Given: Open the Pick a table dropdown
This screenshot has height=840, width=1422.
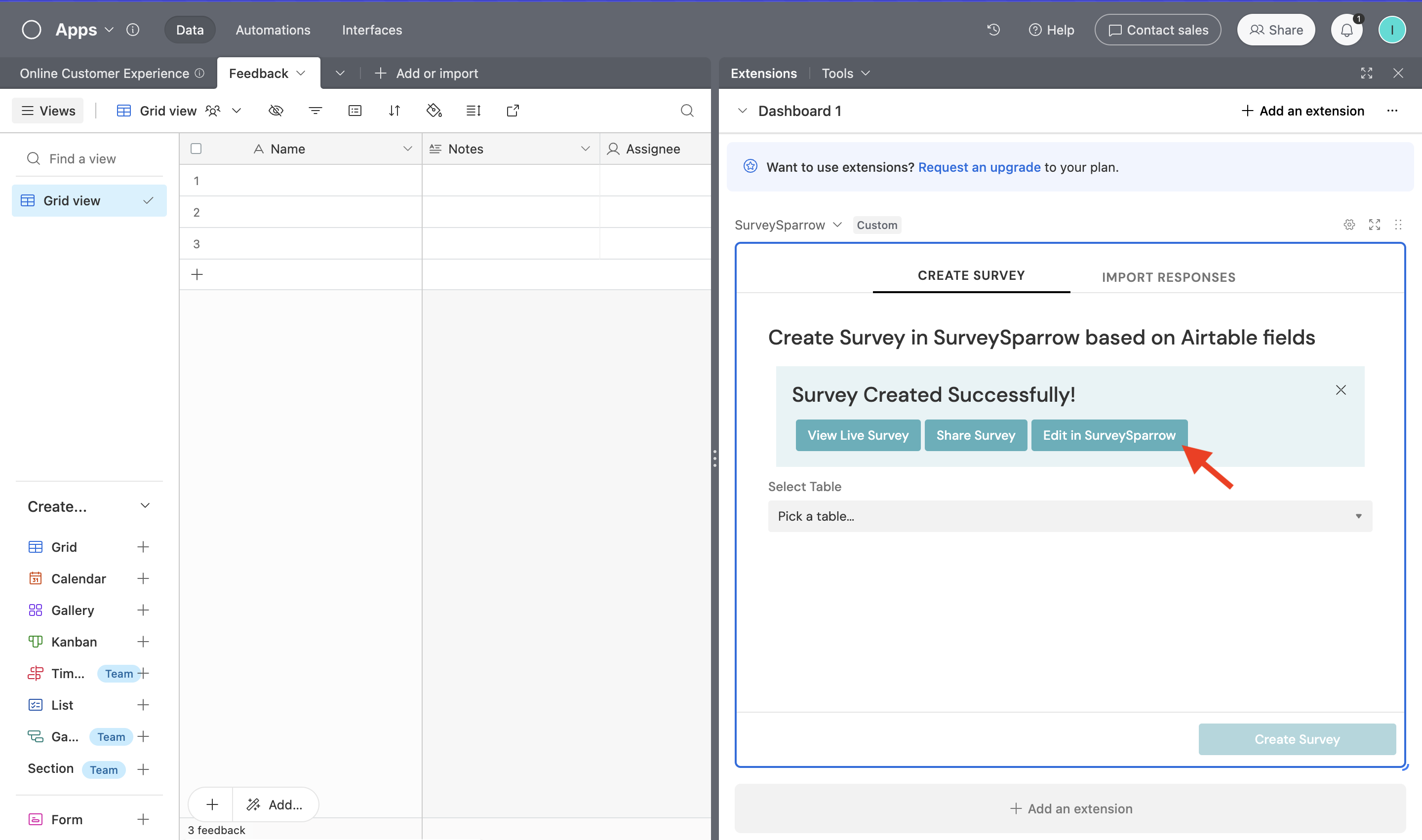Looking at the screenshot, I should [x=1070, y=516].
